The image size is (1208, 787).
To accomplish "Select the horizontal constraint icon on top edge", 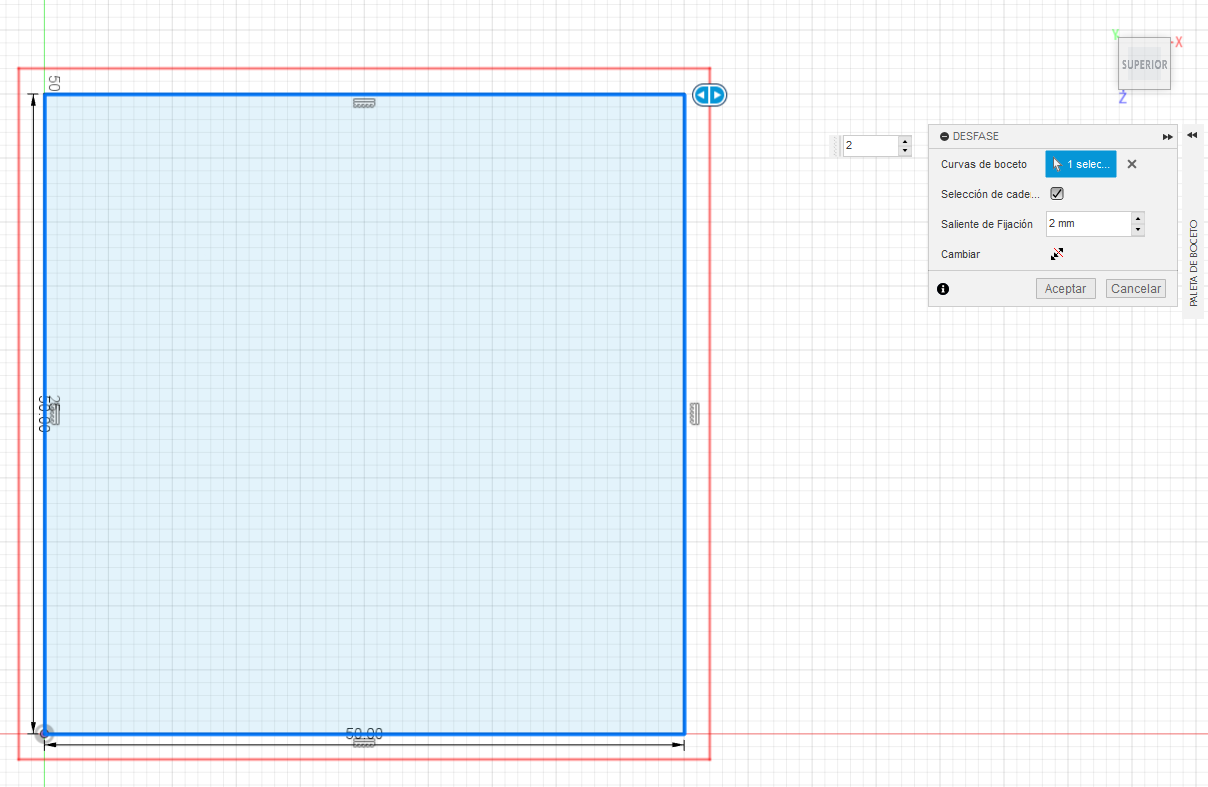I will [364, 103].
